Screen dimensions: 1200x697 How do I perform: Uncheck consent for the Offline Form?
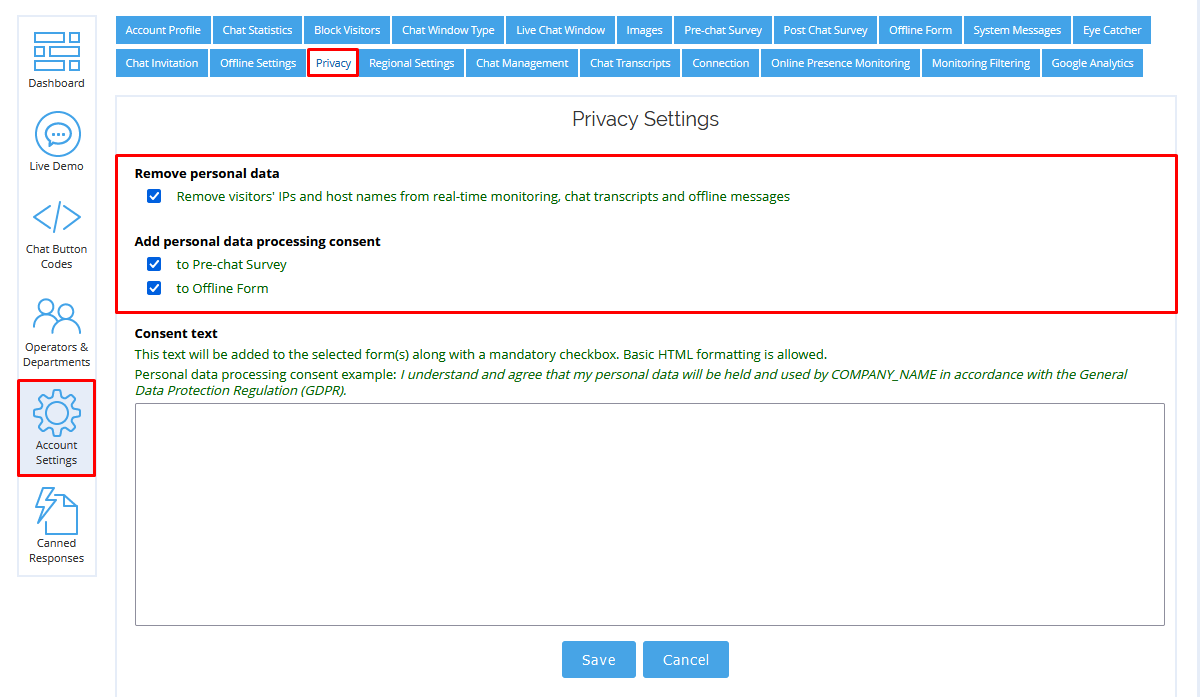click(154, 288)
